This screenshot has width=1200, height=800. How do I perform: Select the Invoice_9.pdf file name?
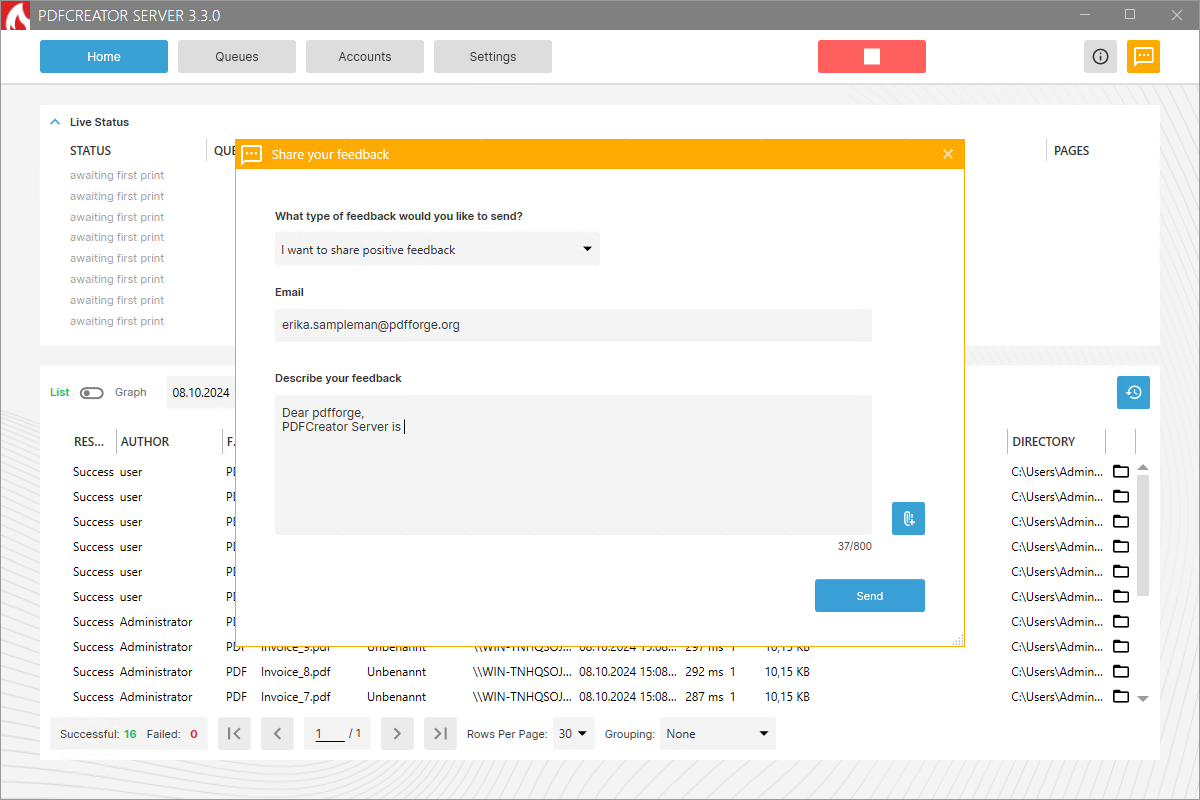[296, 647]
